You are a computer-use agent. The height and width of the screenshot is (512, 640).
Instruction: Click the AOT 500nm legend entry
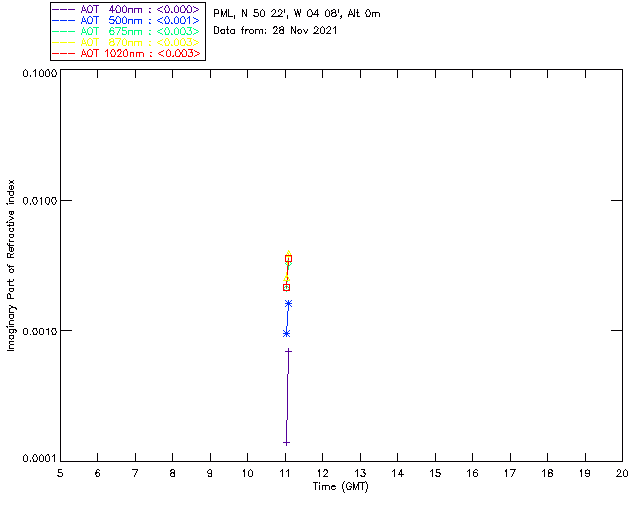click(126, 21)
